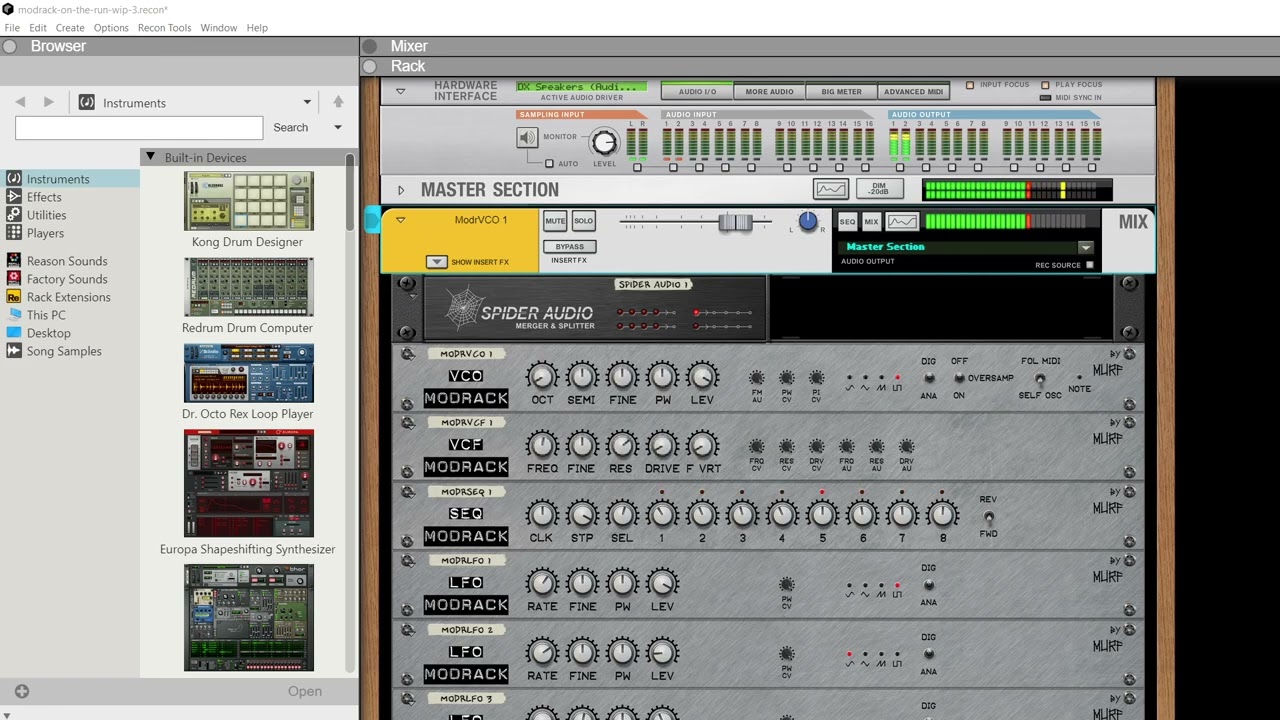Image resolution: width=1280 pixels, height=720 pixels.
Task: Open the Options menu
Action: pos(111,28)
